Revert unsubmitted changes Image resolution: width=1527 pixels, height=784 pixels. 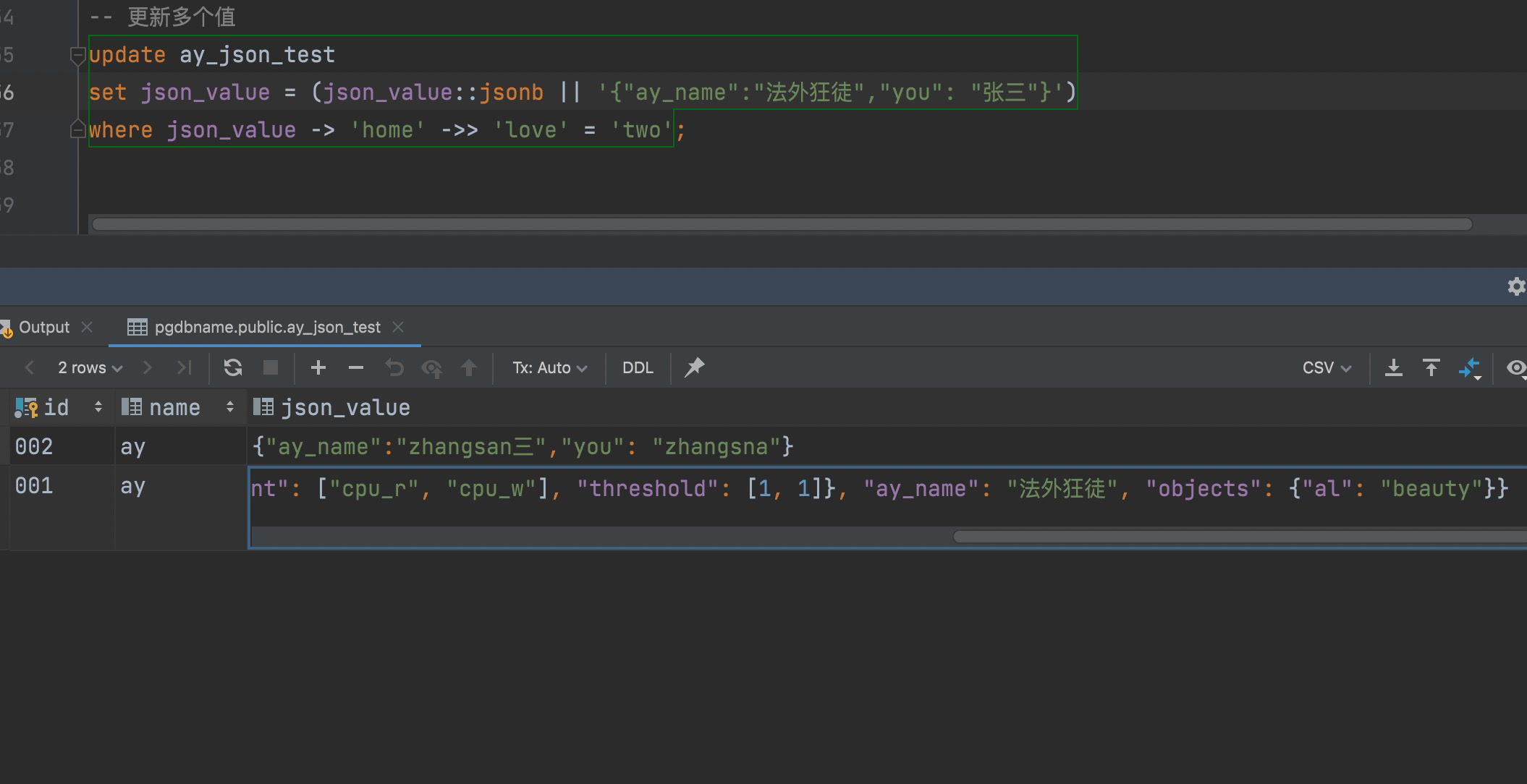pyautogui.click(x=394, y=367)
